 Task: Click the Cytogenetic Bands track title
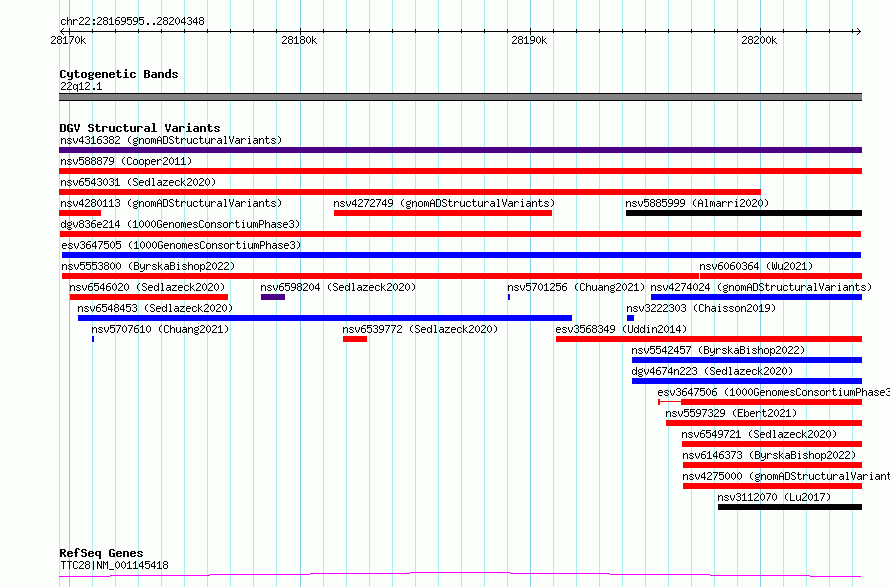click(x=119, y=74)
